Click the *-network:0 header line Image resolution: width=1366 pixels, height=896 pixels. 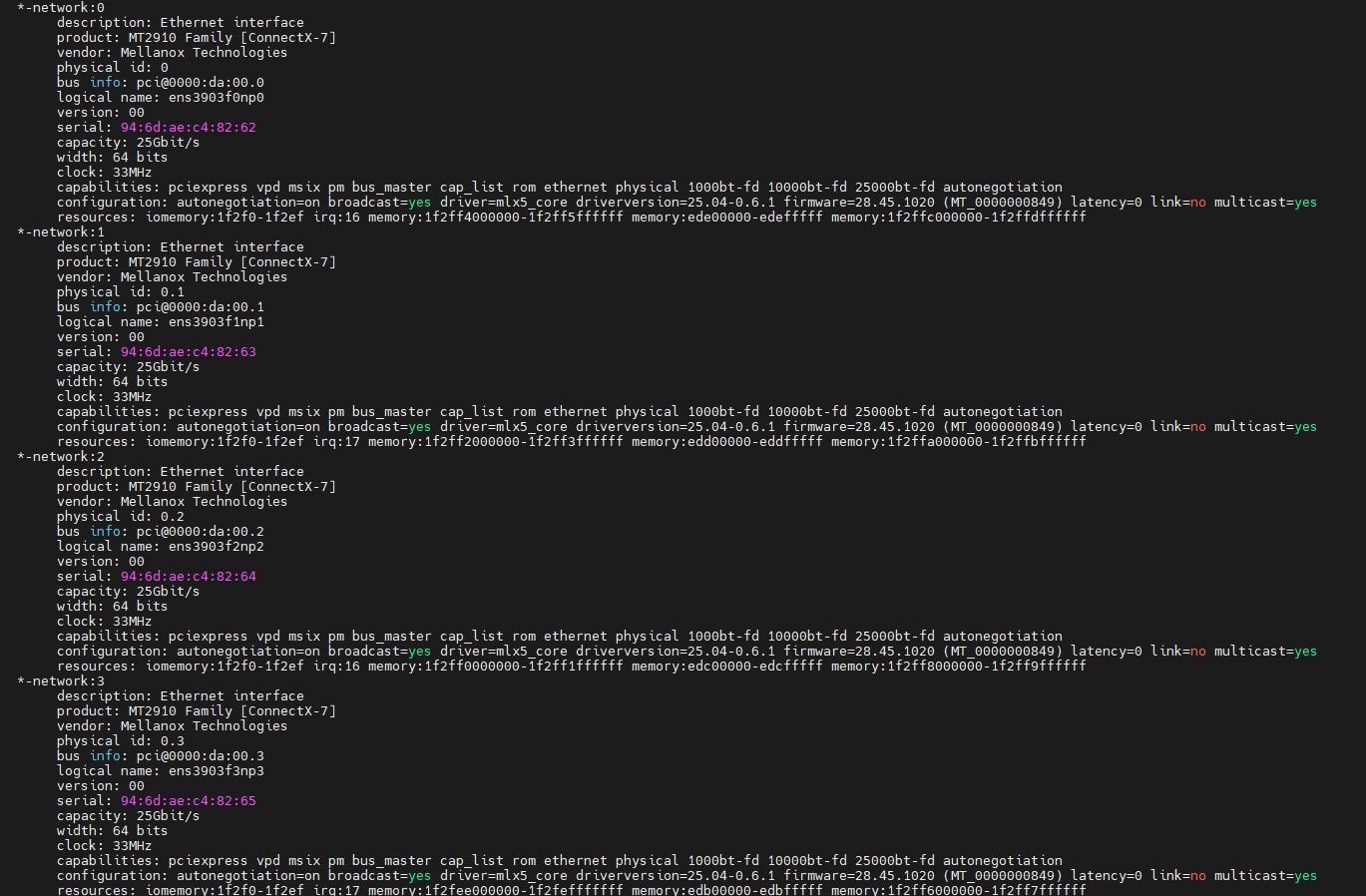point(61,8)
